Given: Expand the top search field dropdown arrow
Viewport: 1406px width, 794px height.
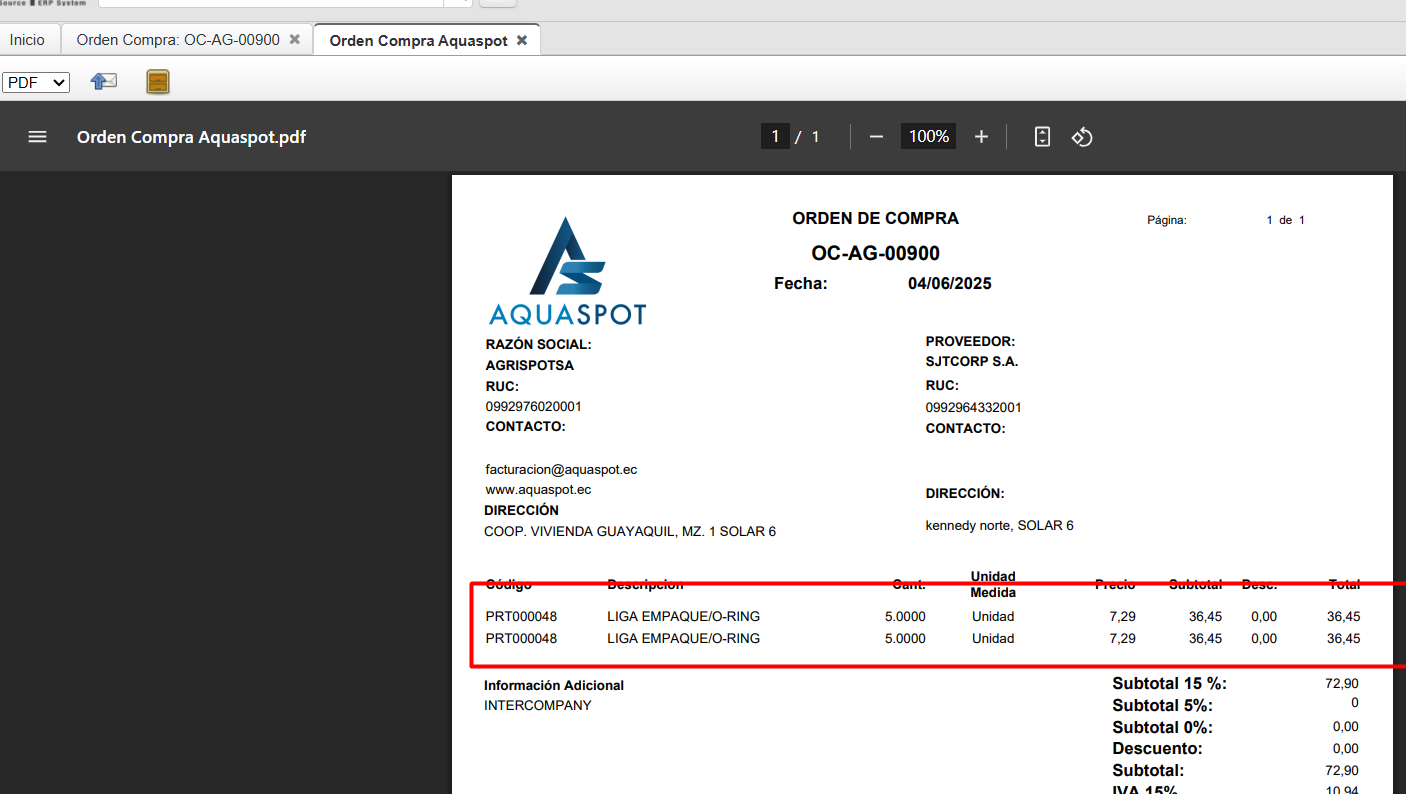Looking at the screenshot, I should pyautogui.click(x=459, y=2).
